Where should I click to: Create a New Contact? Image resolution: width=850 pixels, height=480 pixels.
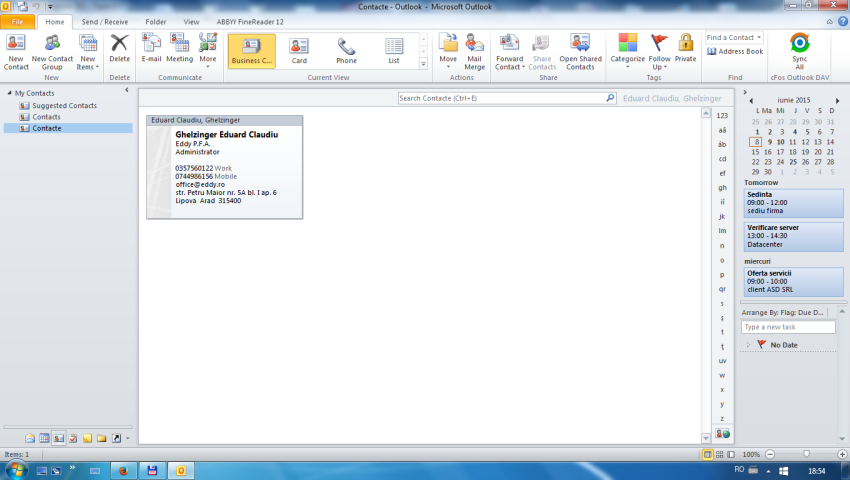[16, 52]
